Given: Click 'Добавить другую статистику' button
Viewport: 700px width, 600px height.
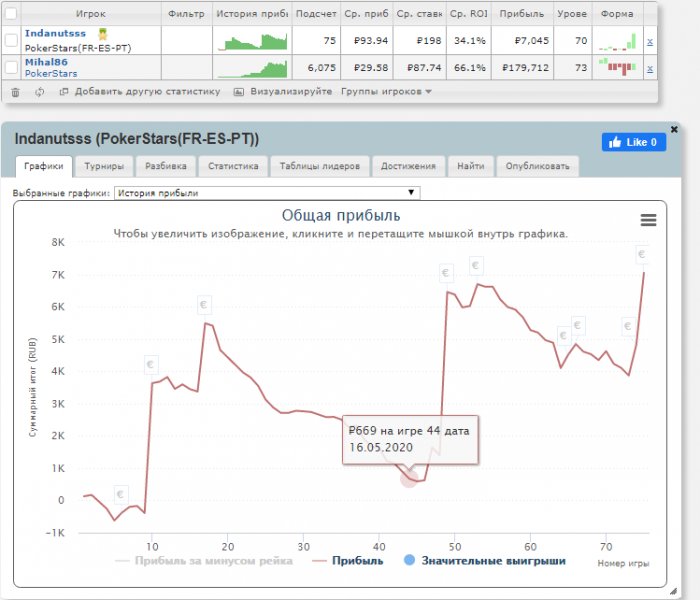Looking at the screenshot, I should 140,92.
